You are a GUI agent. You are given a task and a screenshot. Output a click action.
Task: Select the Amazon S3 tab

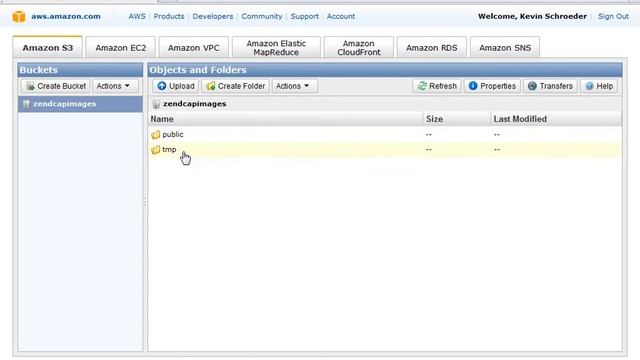(x=47, y=47)
